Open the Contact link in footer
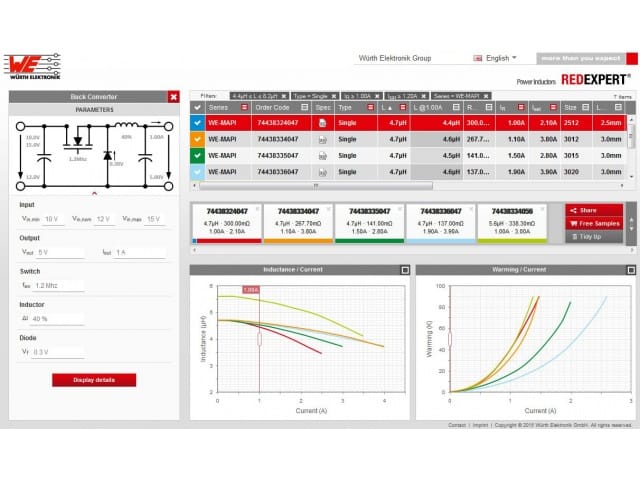 click(x=457, y=425)
